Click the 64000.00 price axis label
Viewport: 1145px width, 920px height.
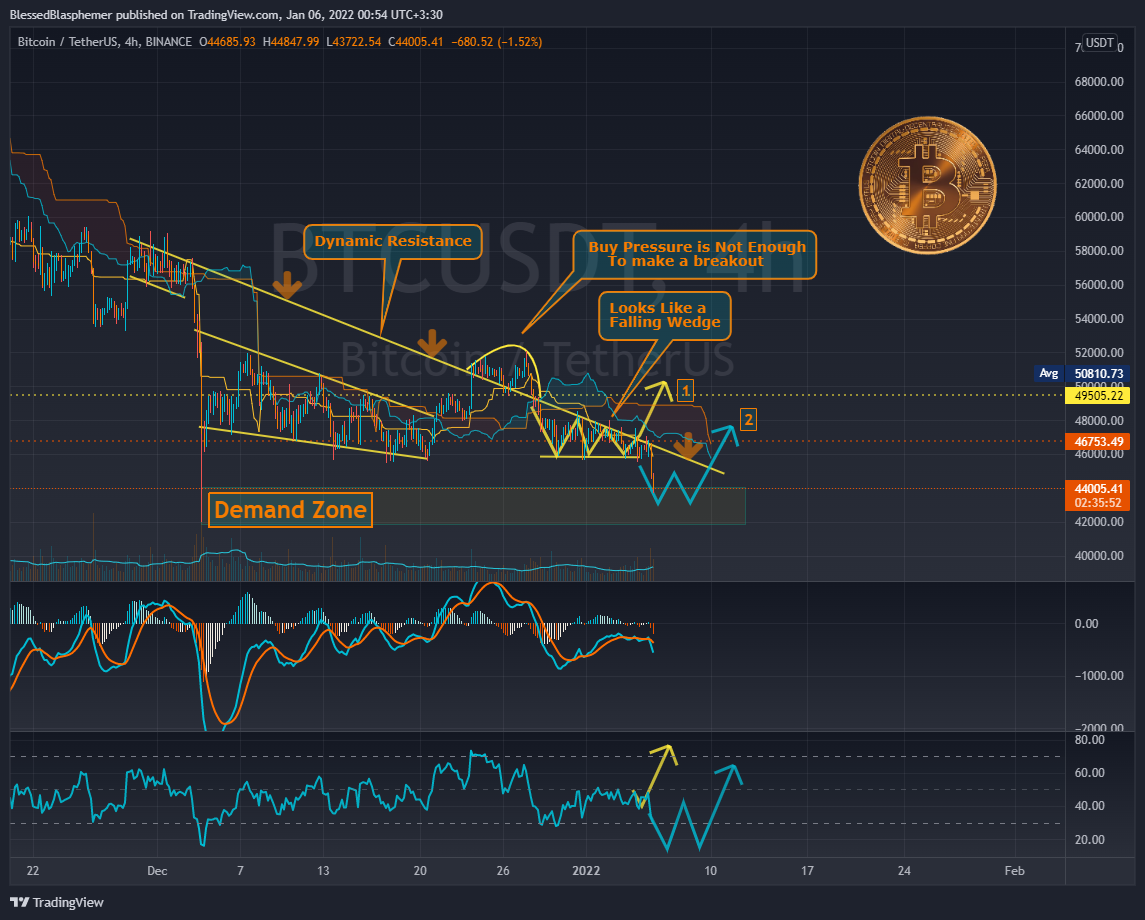(x=1098, y=149)
